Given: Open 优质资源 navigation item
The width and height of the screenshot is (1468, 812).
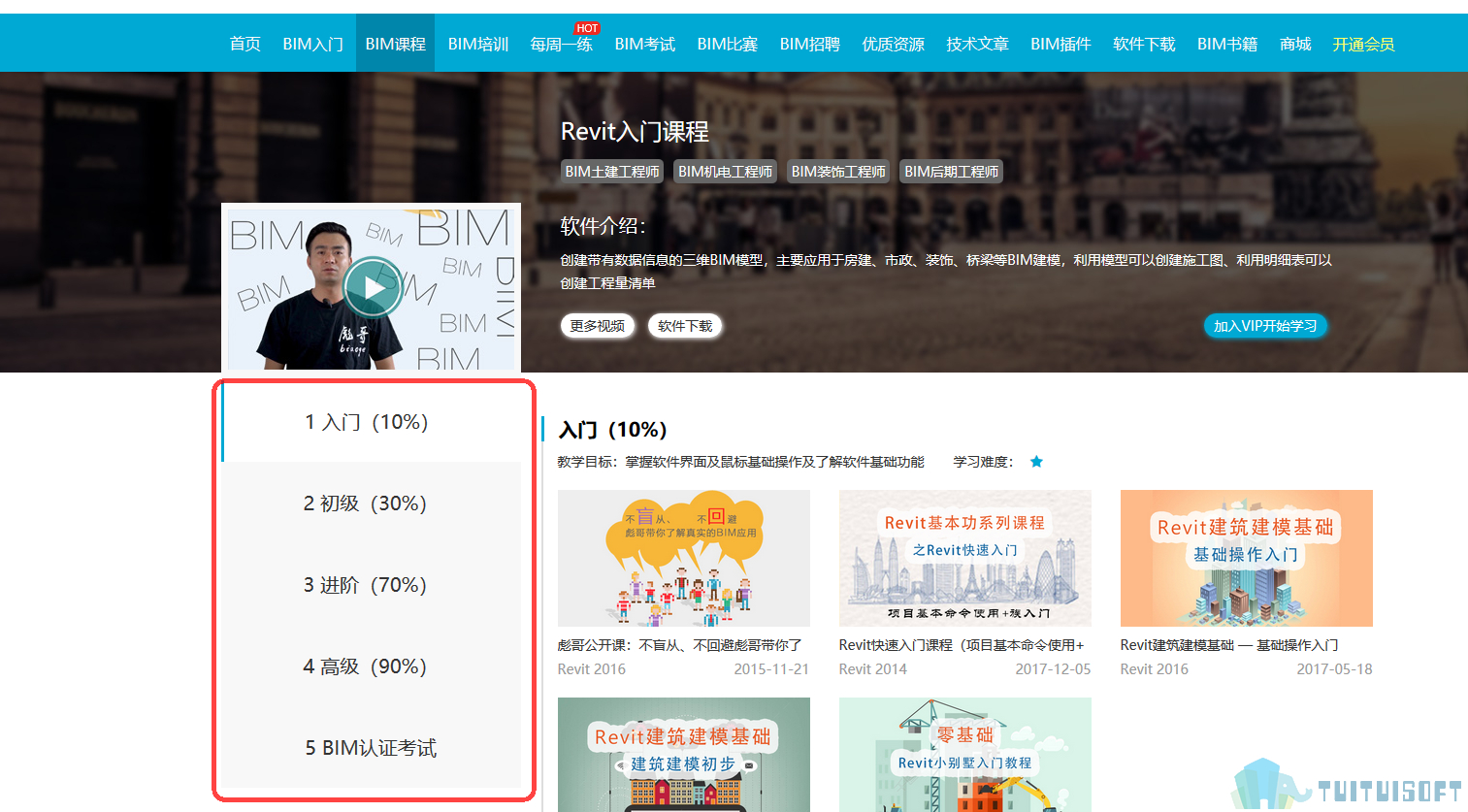Looking at the screenshot, I should tap(894, 44).
